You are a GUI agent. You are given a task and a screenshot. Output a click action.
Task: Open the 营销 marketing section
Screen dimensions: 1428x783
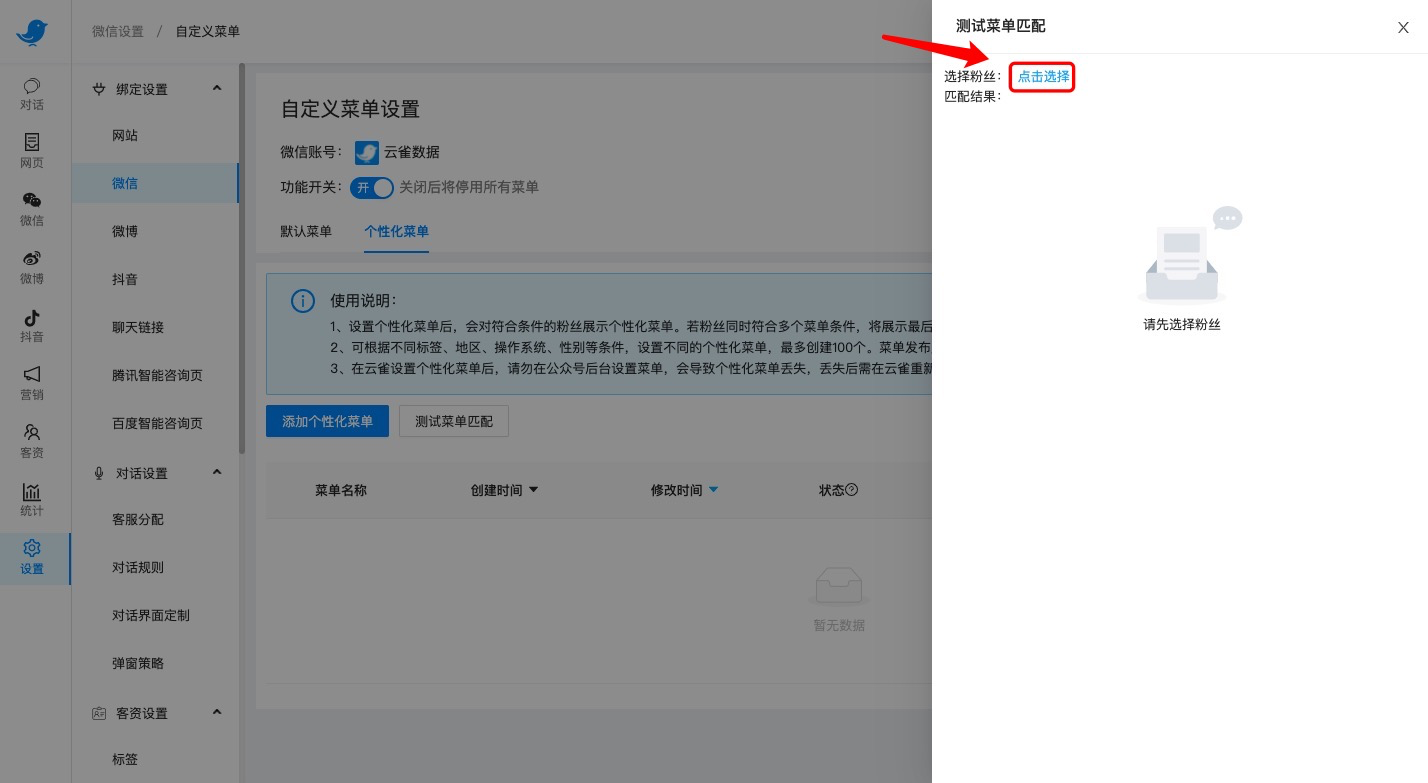tap(32, 384)
